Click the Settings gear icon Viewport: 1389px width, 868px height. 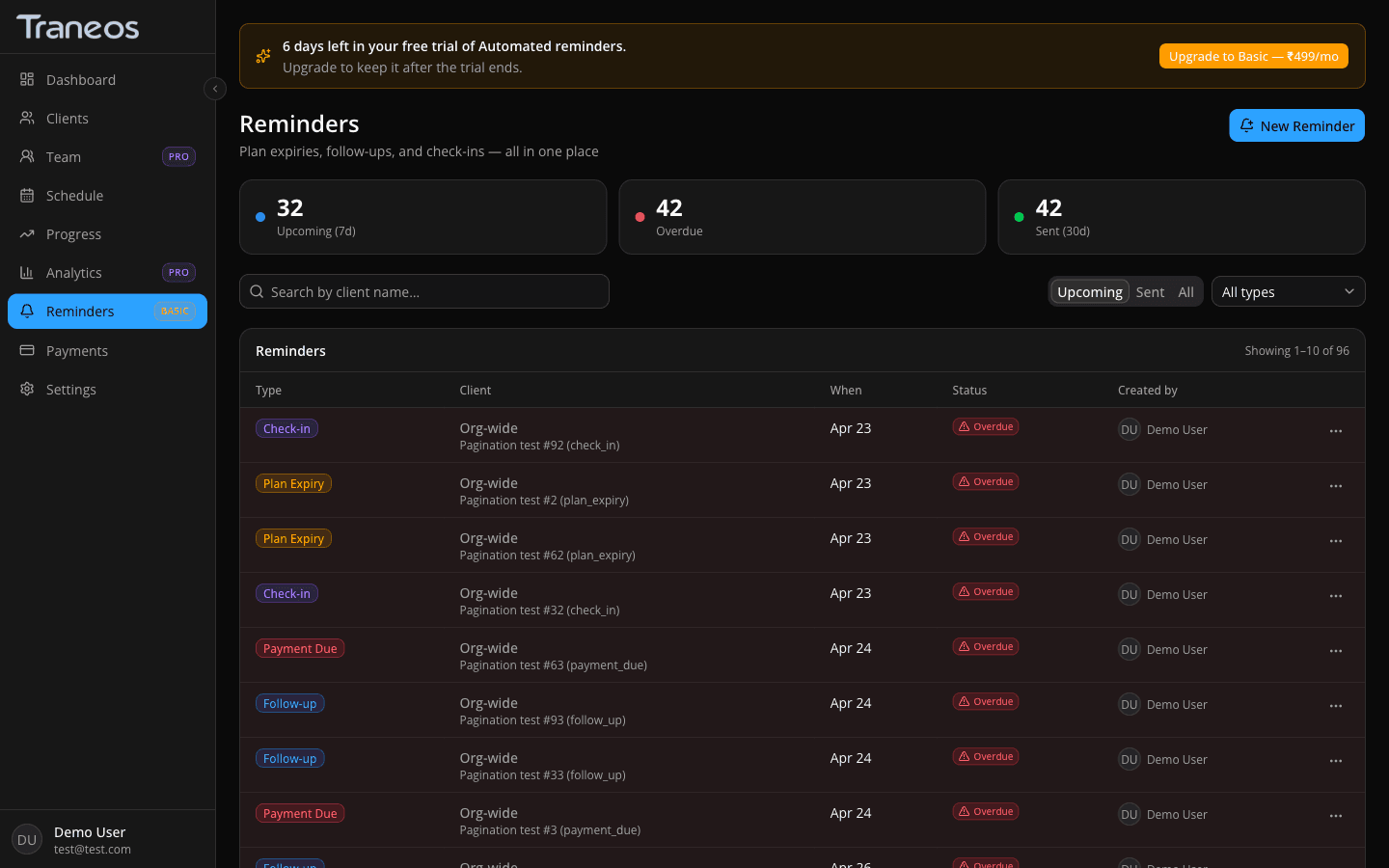[27, 389]
